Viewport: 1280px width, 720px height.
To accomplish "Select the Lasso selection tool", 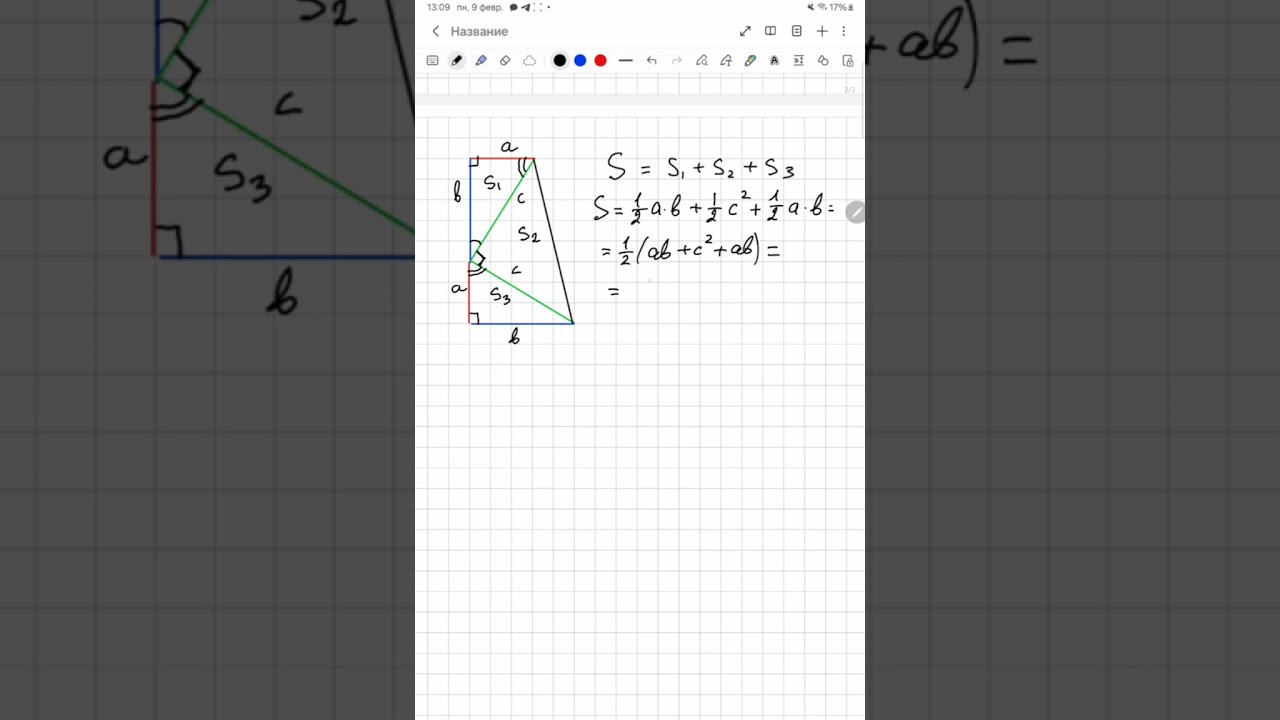I will [529, 61].
